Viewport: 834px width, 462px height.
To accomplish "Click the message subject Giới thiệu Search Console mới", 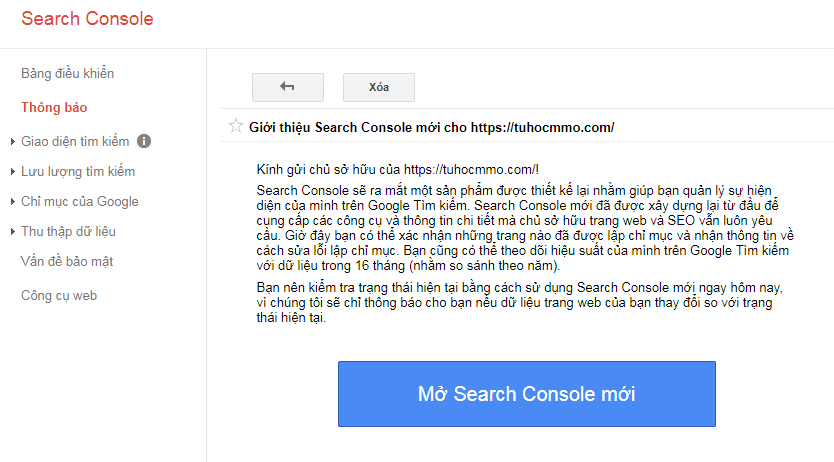I will (431, 128).
